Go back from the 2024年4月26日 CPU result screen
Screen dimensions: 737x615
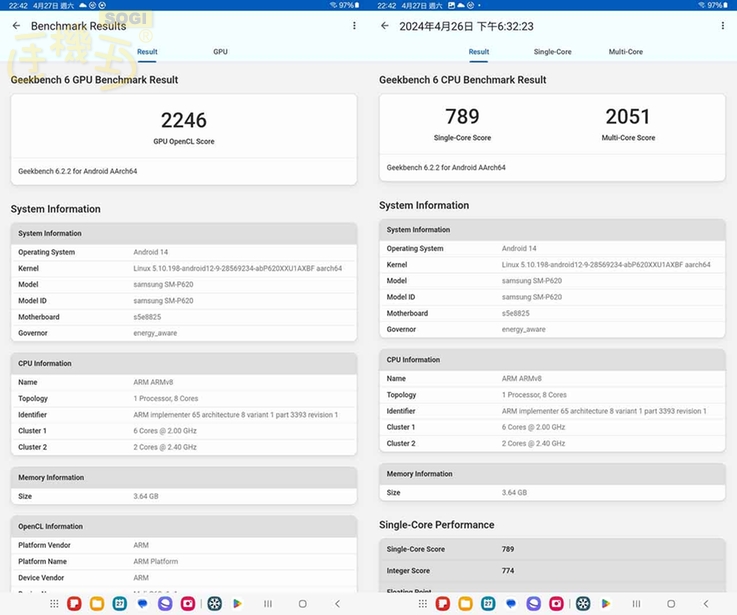(x=385, y=26)
